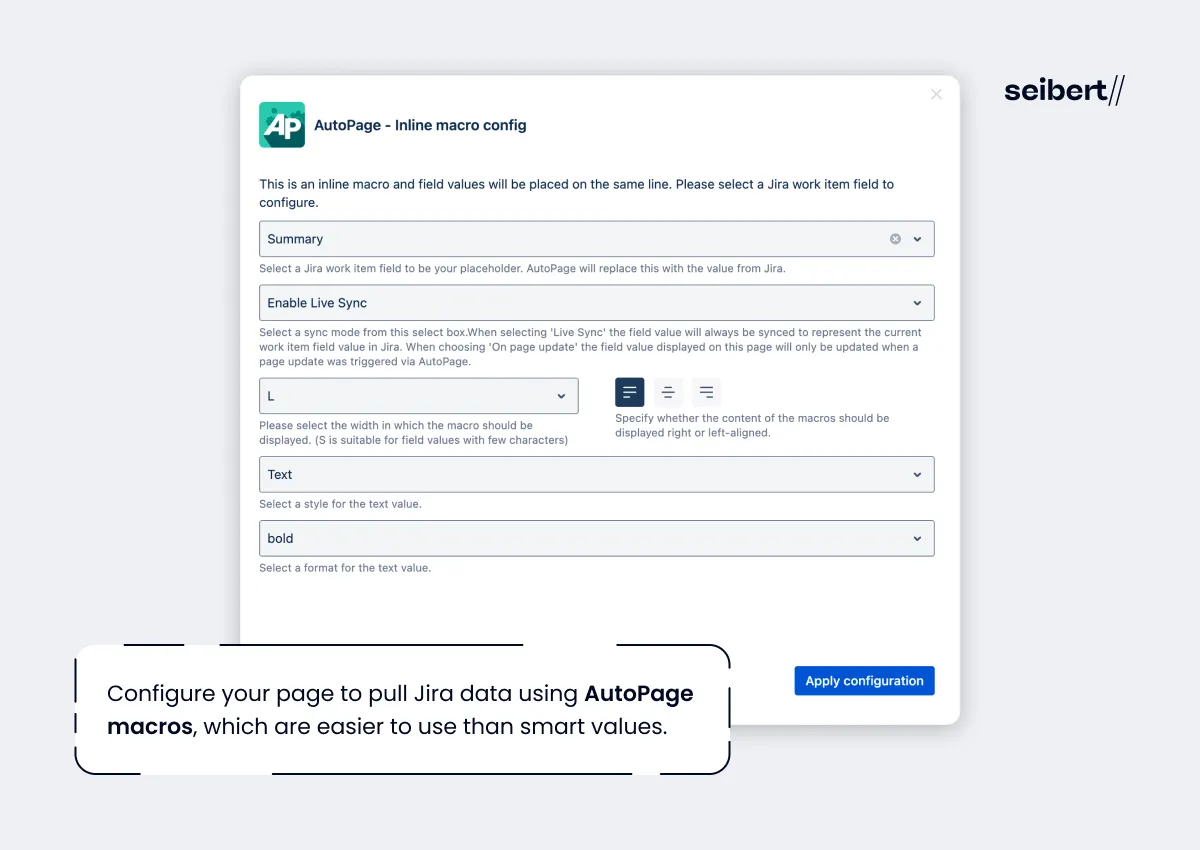The height and width of the screenshot is (850, 1200).
Task: Clear the Summary field selection
Action: 895,239
